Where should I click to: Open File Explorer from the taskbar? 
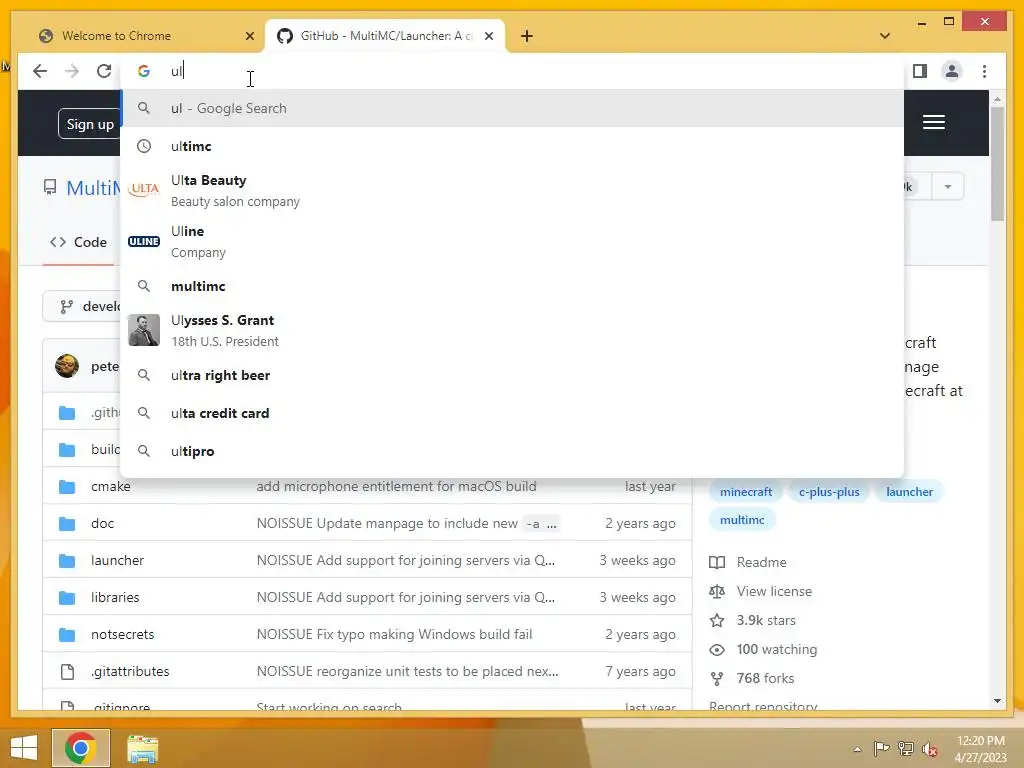point(142,748)
